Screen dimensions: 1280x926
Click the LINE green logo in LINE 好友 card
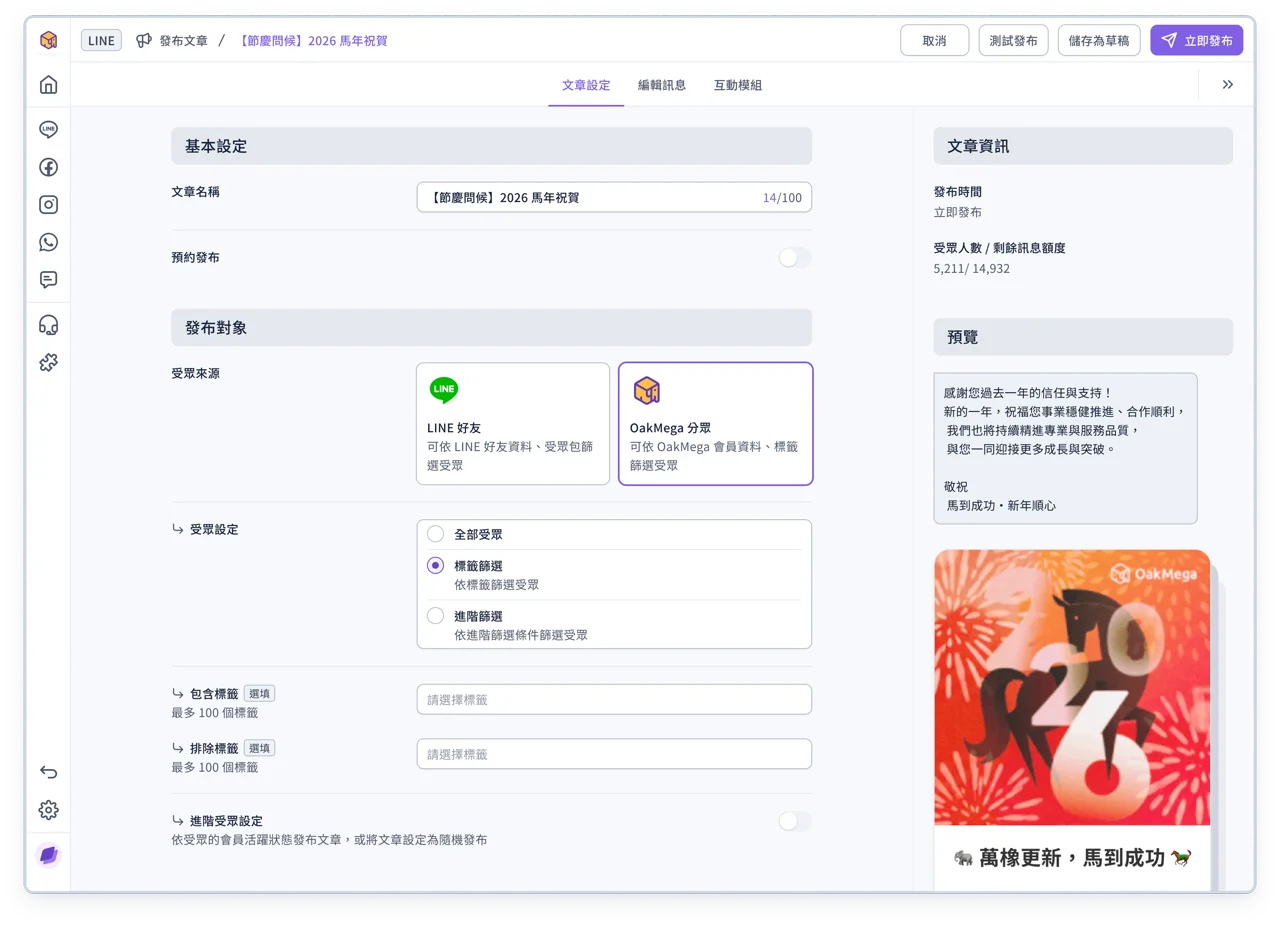click(444, 390)
